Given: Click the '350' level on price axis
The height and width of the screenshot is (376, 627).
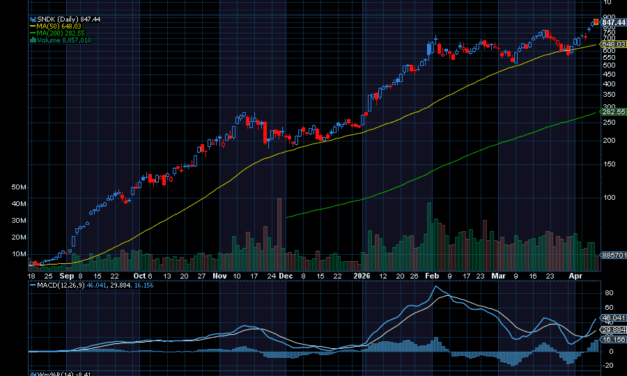Looking at the screenshot, I should (609, 95).
